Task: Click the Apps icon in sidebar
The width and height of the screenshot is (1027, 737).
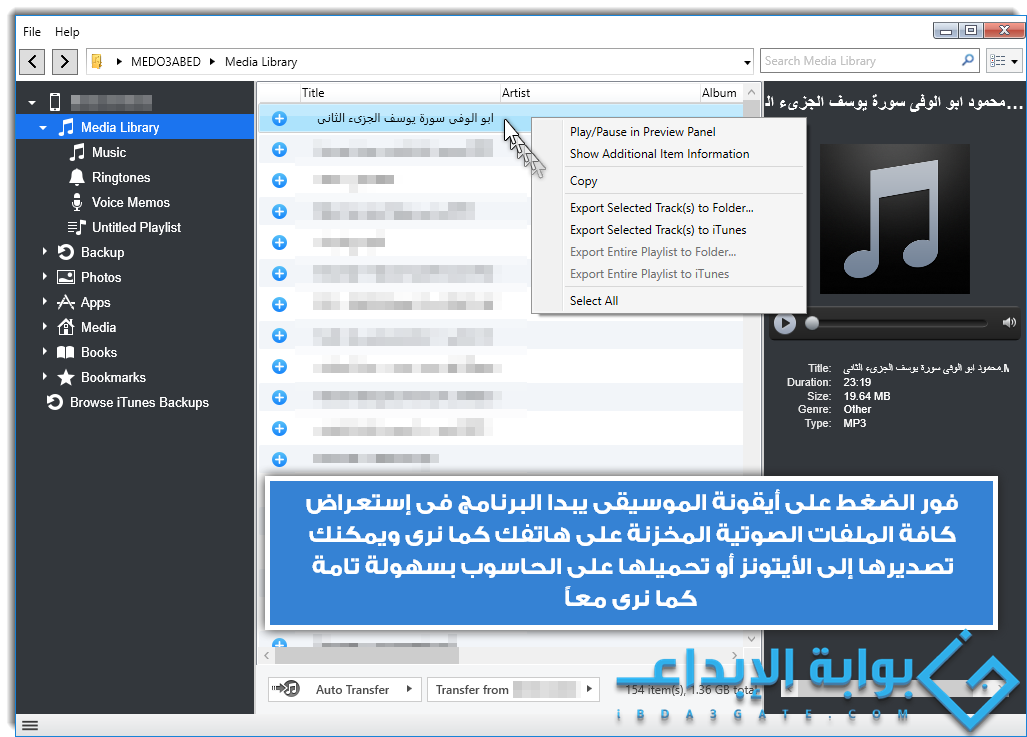Action: [65, 302]
